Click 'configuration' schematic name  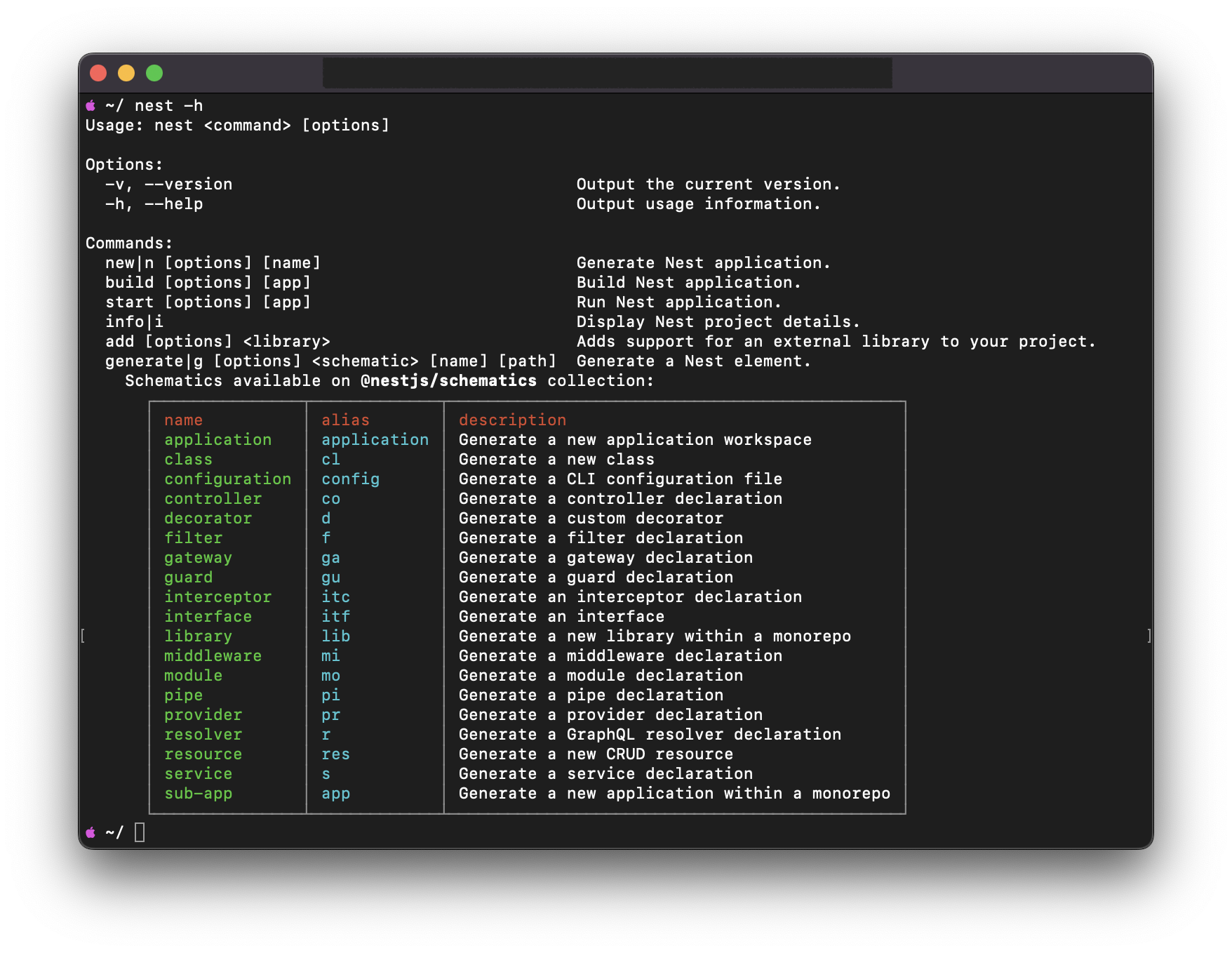(228, 479)
